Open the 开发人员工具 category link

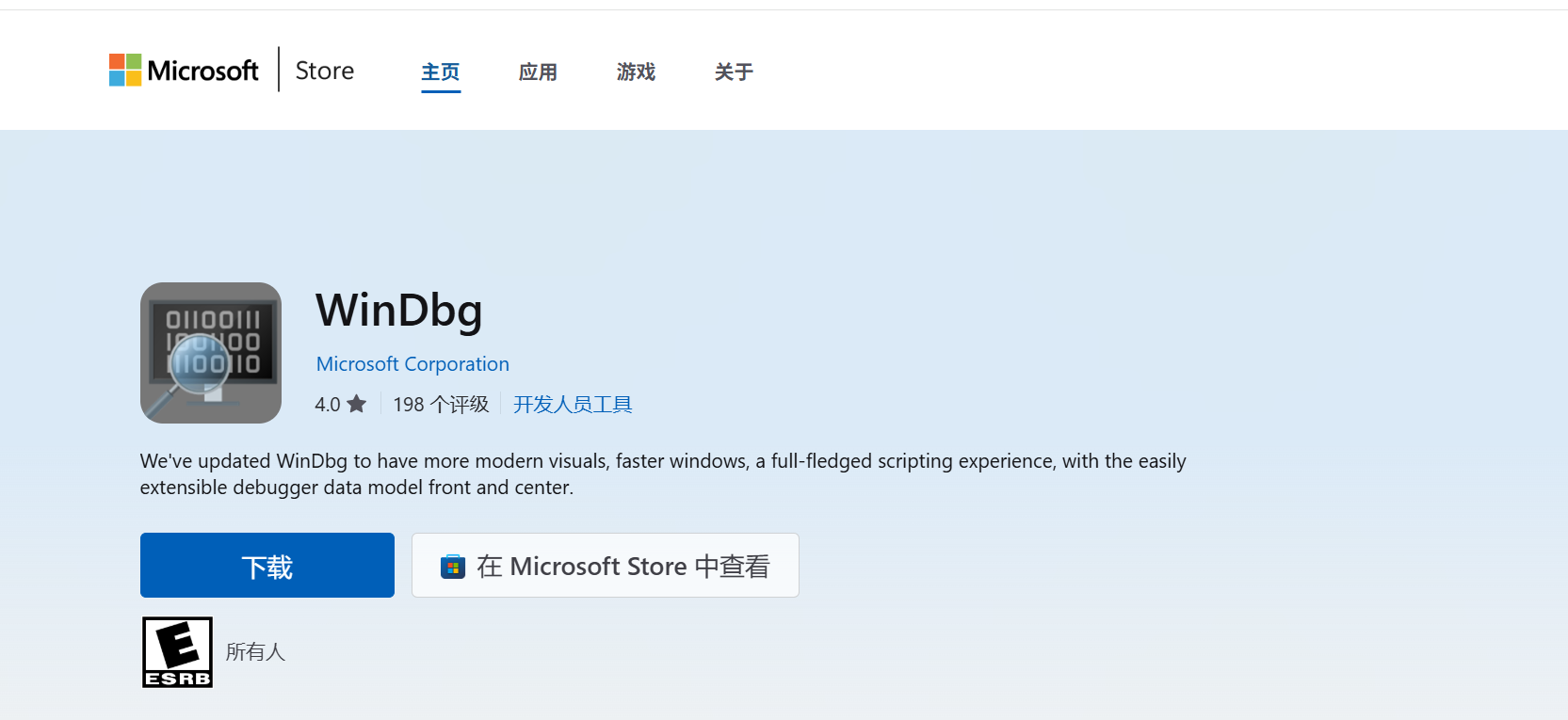[573, 405]
